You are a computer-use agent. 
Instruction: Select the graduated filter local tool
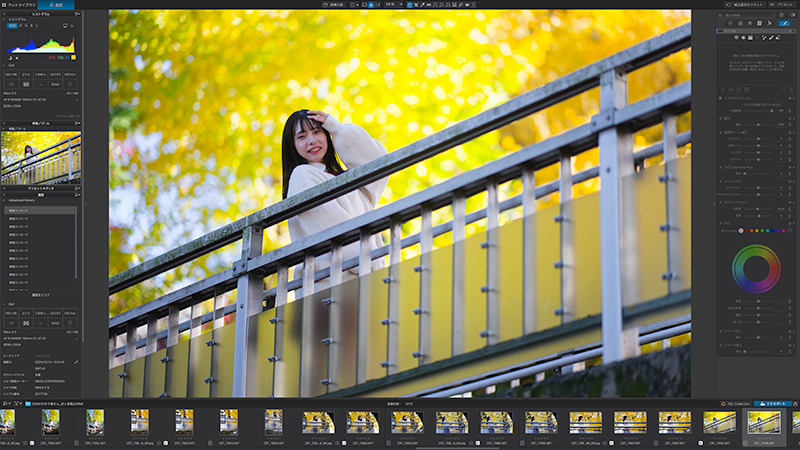point(751,37)
